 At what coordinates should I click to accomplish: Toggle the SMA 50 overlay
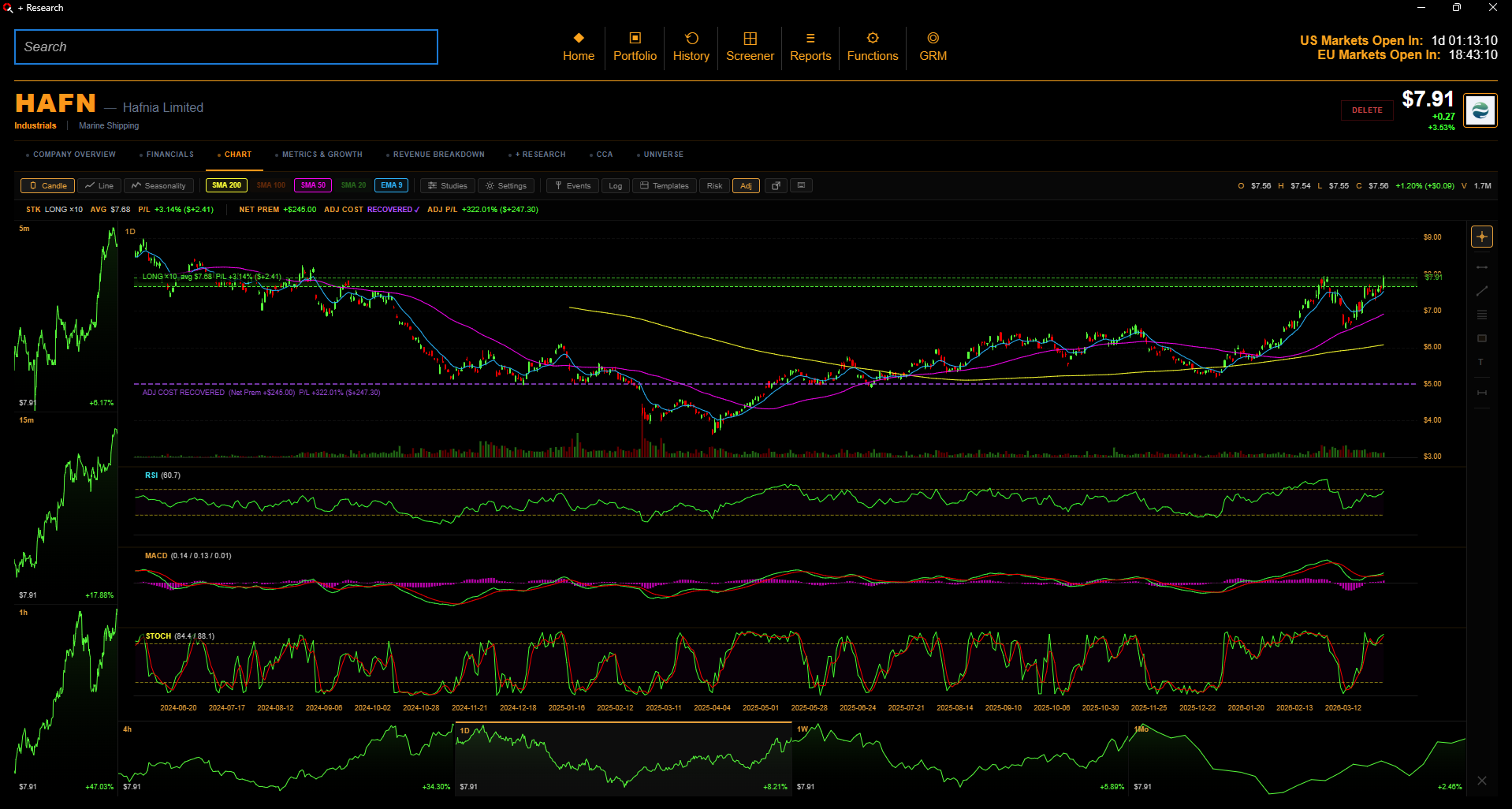313,185
